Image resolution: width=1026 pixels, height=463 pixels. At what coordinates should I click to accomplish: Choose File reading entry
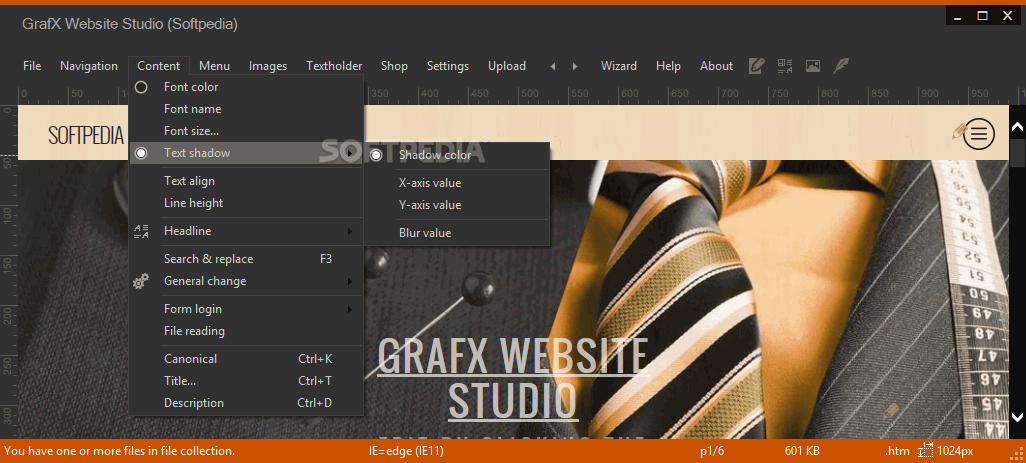(246, 331)
